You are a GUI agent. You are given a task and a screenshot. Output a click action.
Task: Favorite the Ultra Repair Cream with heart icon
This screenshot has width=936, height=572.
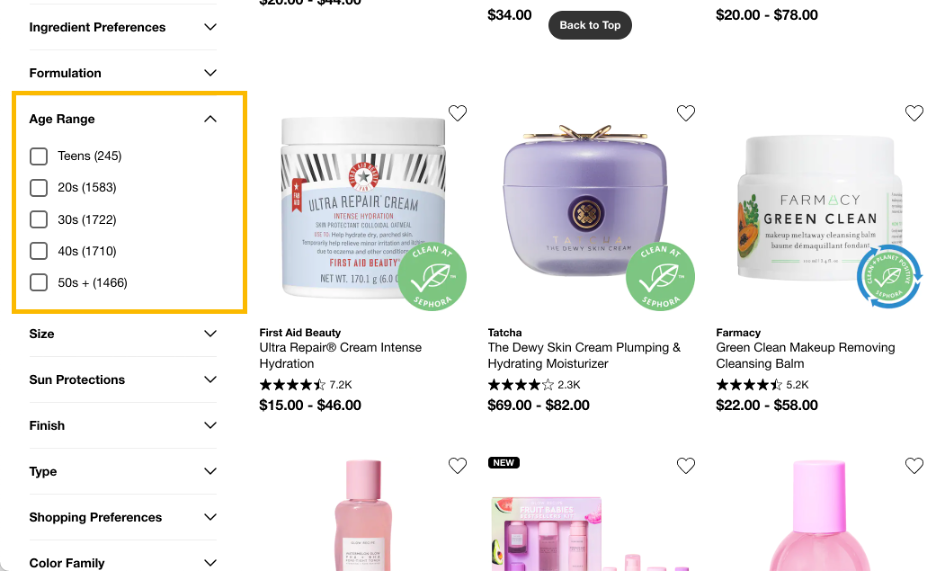coord(458,113)
